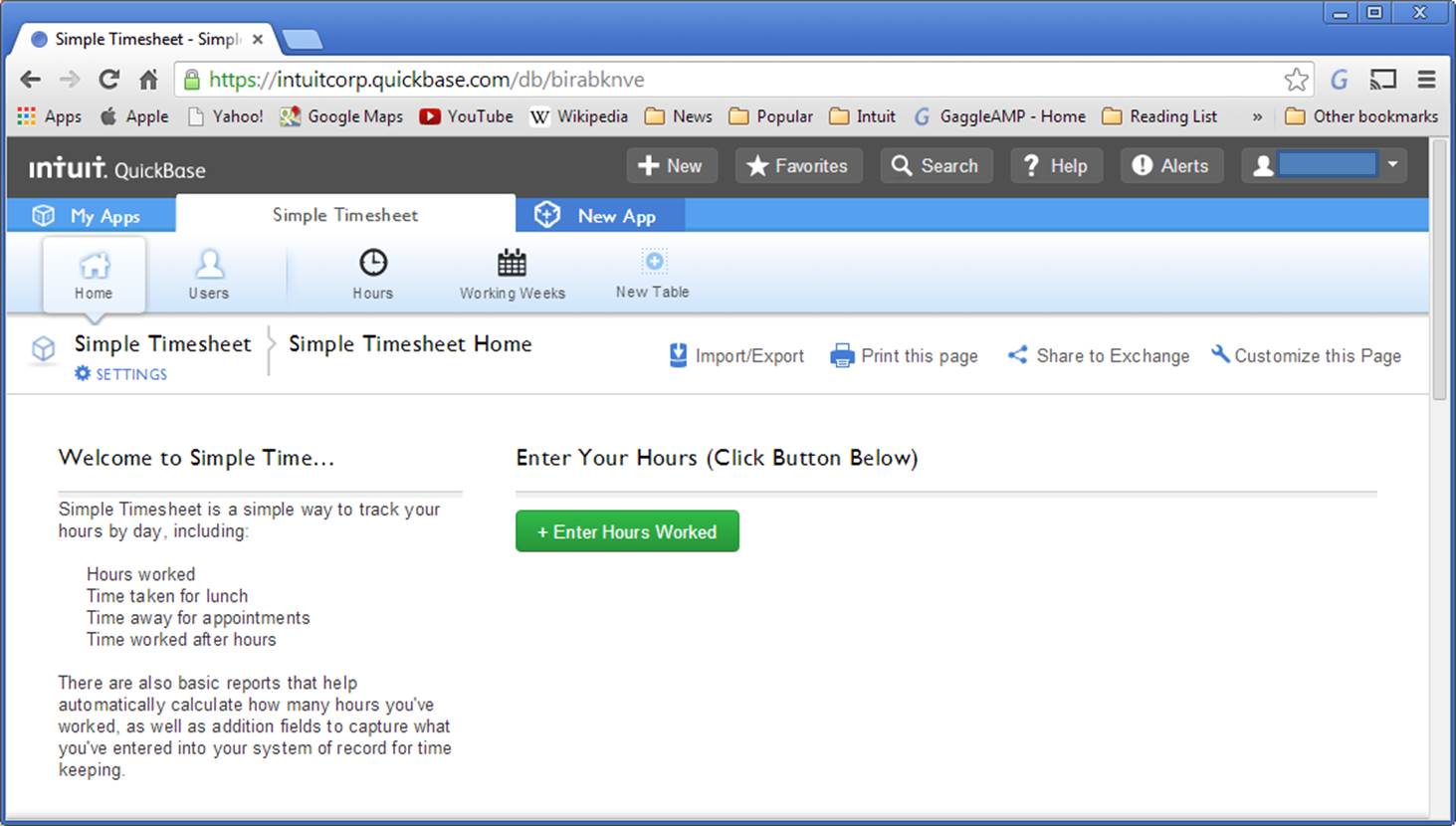
Task: Open the Intuit bookmarks folder
Action: 863,116
